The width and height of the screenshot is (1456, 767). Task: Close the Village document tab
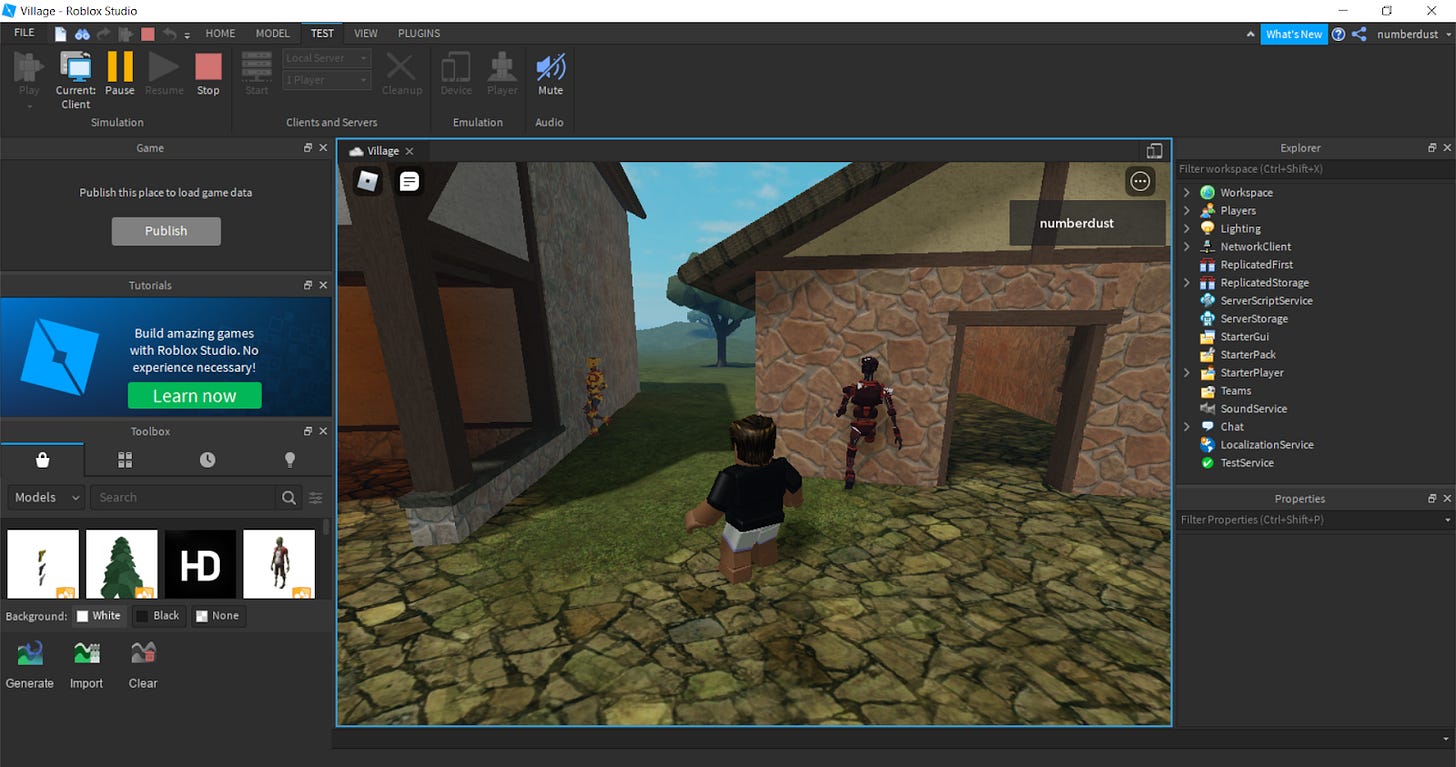[410, 151]
